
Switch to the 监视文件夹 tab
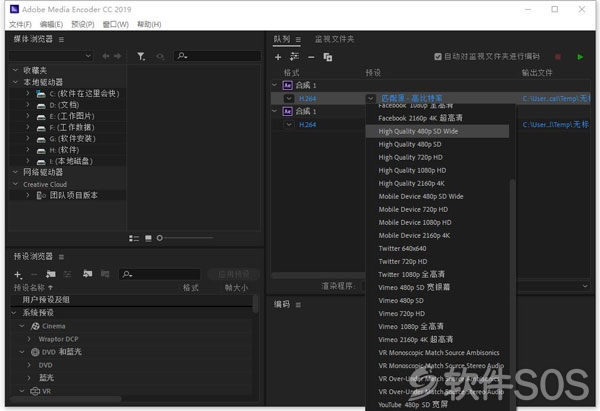click(334, 39)
